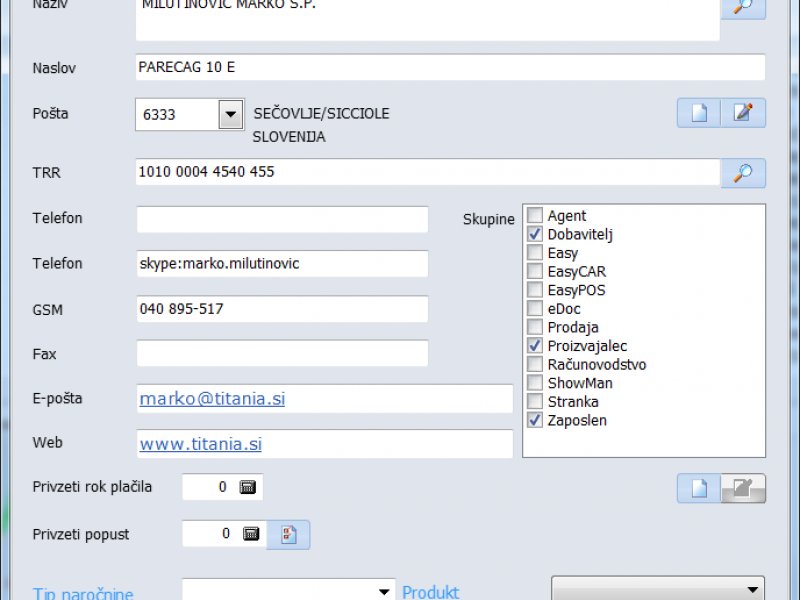Uncheck the Dobavitelj group checkbox
The height and width of the screenshot is (600, 800).
535,234
